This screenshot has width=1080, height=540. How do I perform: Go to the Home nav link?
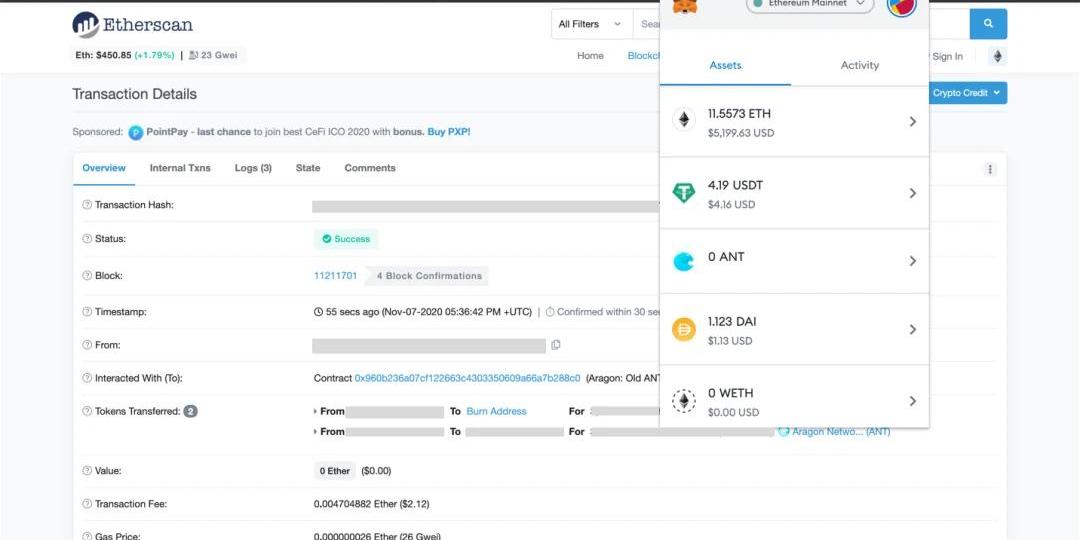(590, 56)
